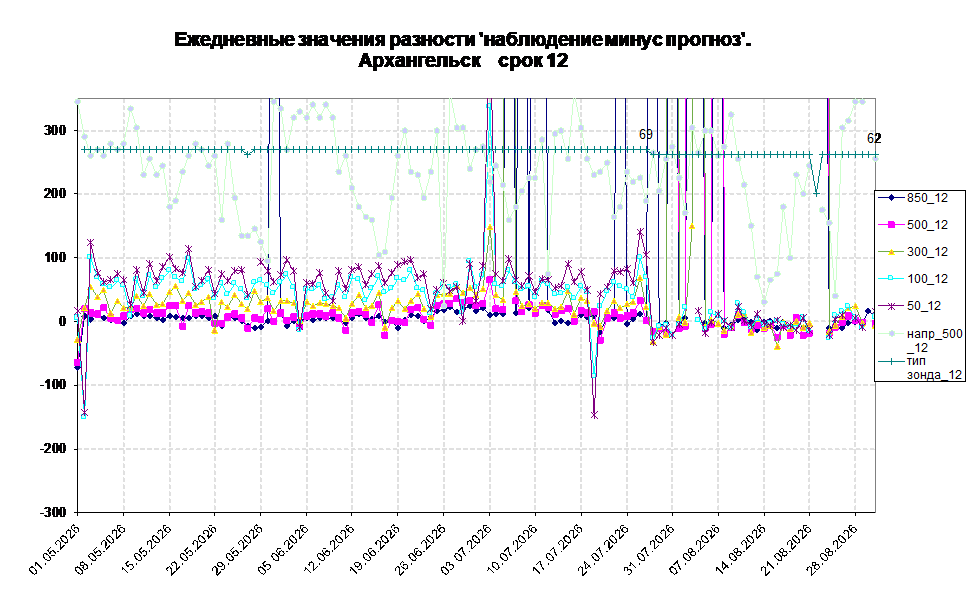This screenshot has height=599, width=976.
Task: Click the 300 value on vertical axis
Action: click(x=54, y=130)
